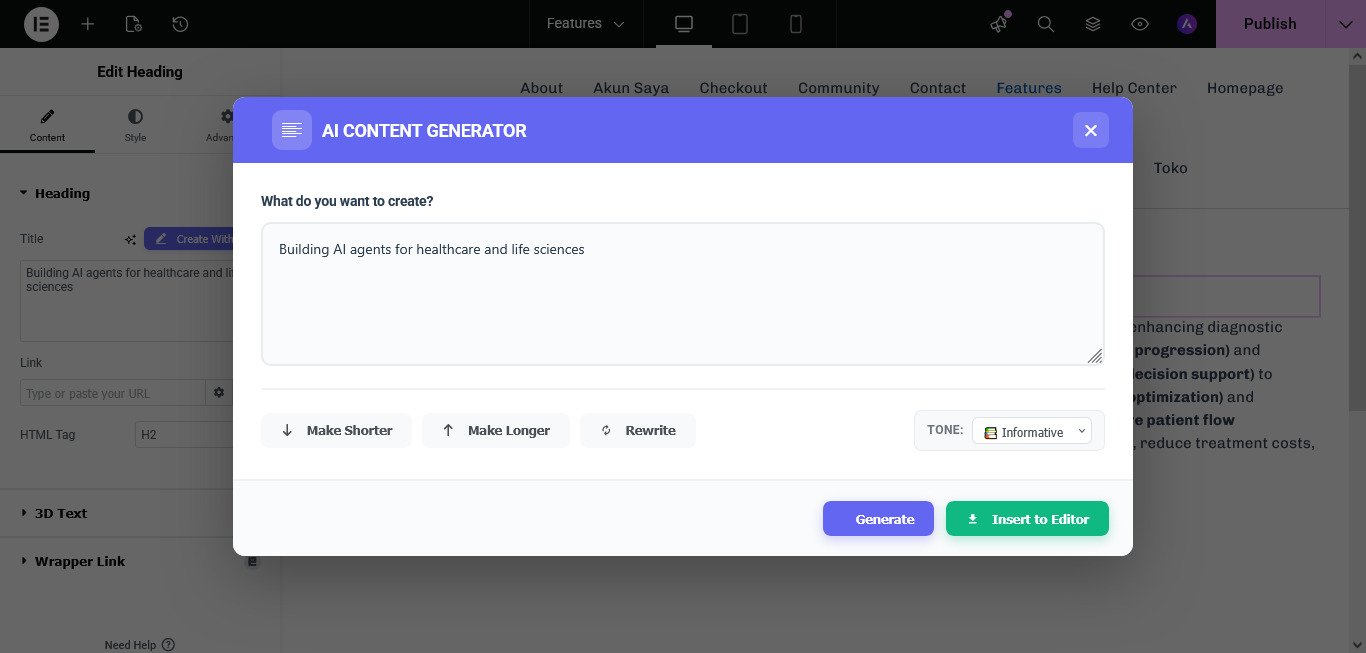Image resolution: width=1366 pixels, height=653 pixels.
Task: Open the Tone Informative dropdown
Action: tap(1032, 431)
